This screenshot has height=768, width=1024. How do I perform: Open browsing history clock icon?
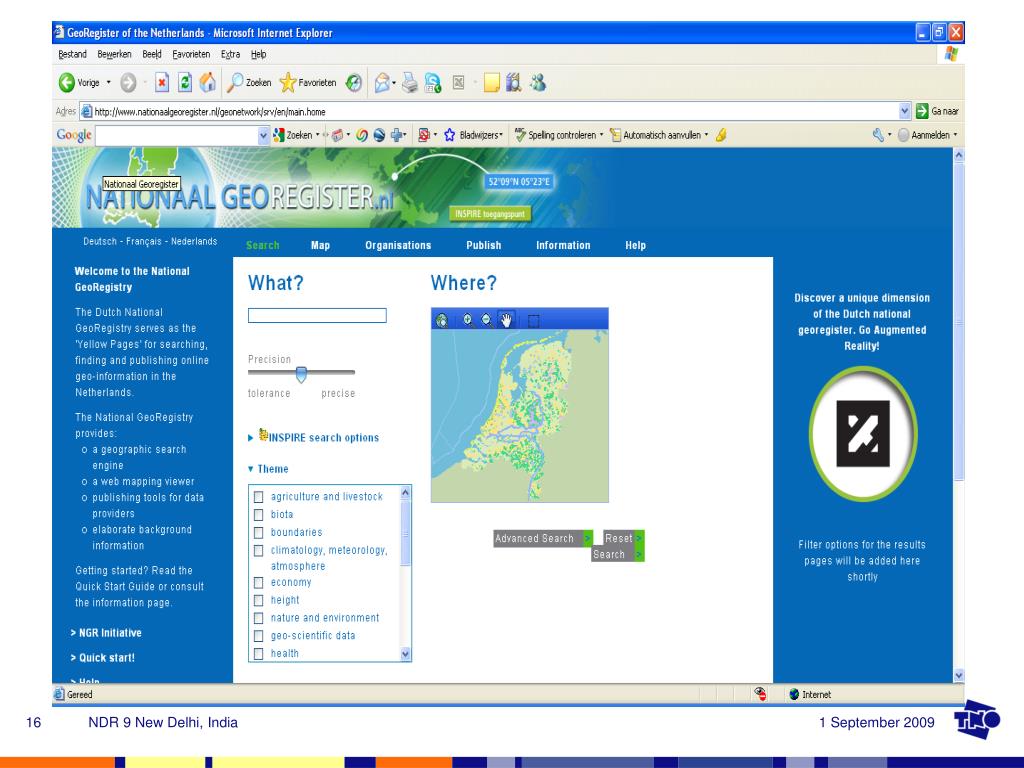tap(354, 82)
